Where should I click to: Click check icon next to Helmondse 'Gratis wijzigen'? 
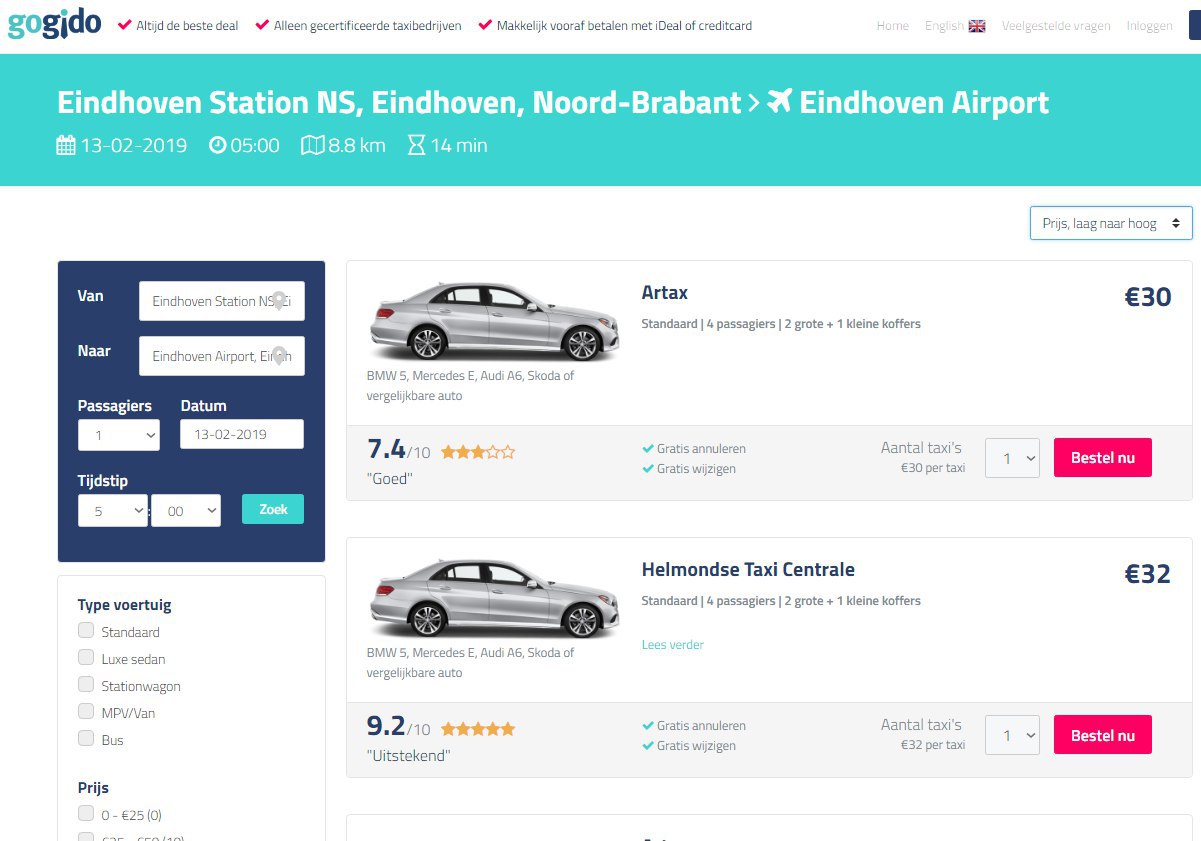(x=648, y=746)
